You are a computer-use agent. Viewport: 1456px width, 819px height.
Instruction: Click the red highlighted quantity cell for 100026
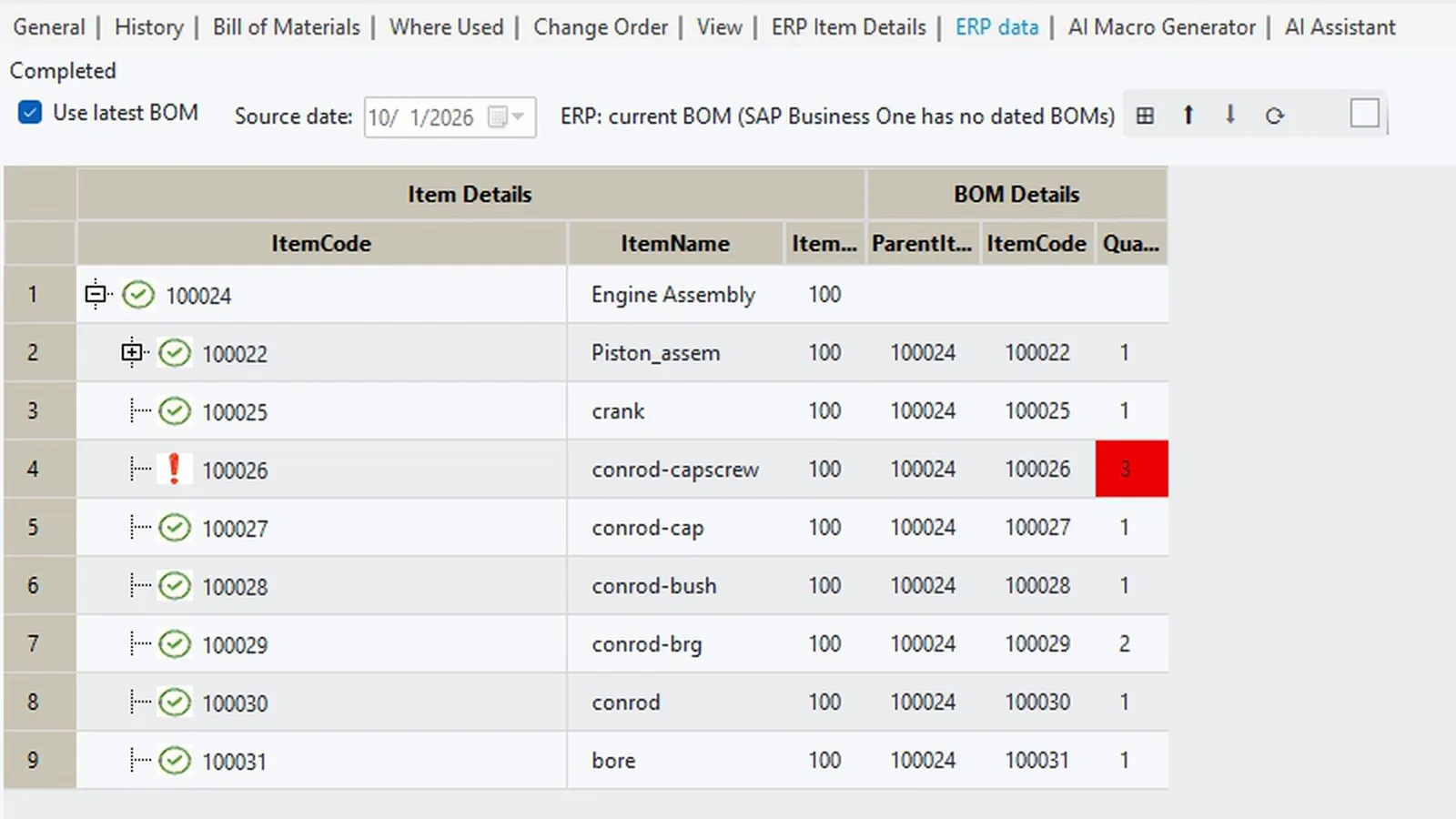(x=1131, y=469)
